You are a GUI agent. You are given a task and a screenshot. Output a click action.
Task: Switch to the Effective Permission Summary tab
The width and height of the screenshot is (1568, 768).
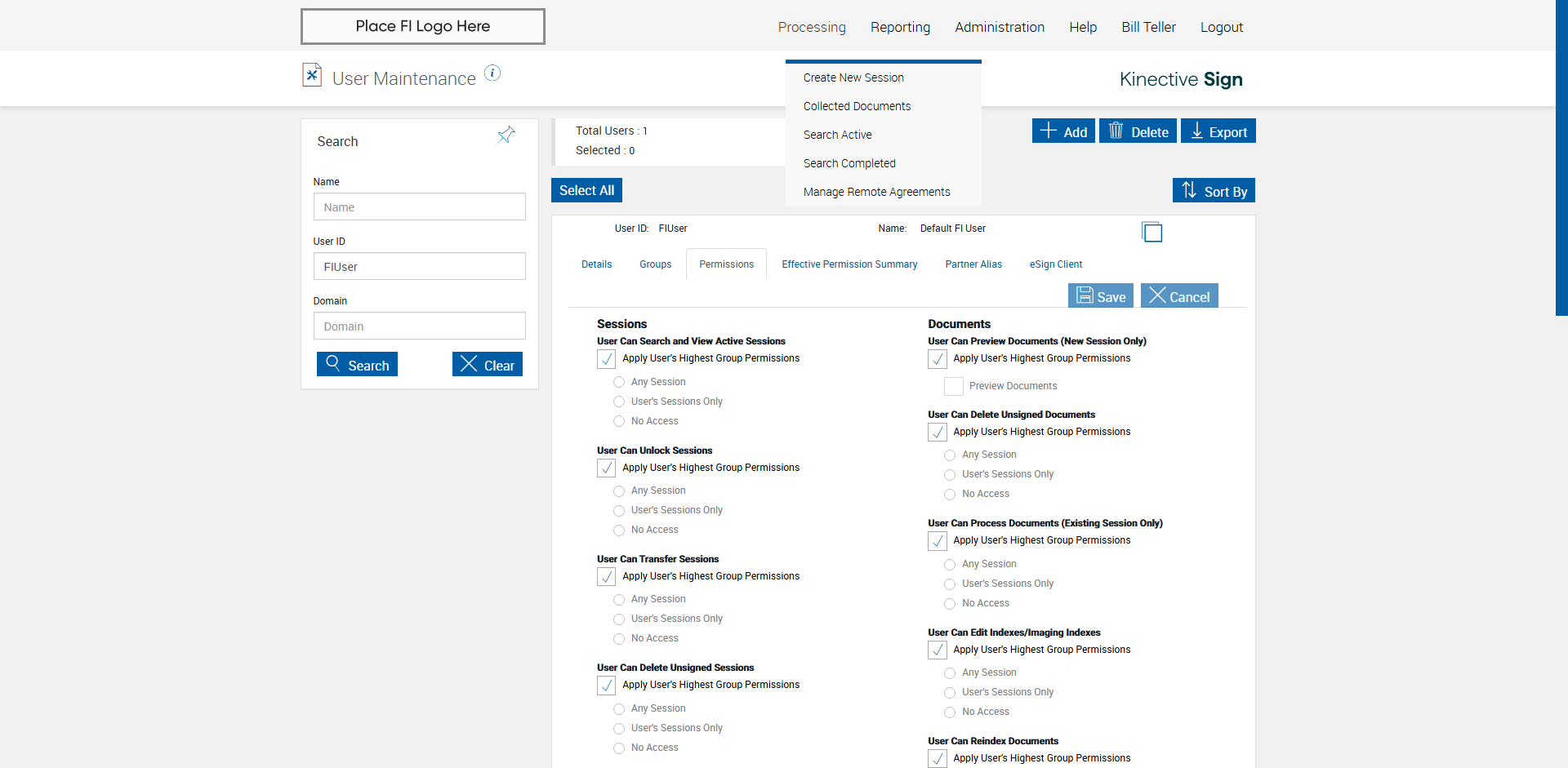(x=849, y=264)
